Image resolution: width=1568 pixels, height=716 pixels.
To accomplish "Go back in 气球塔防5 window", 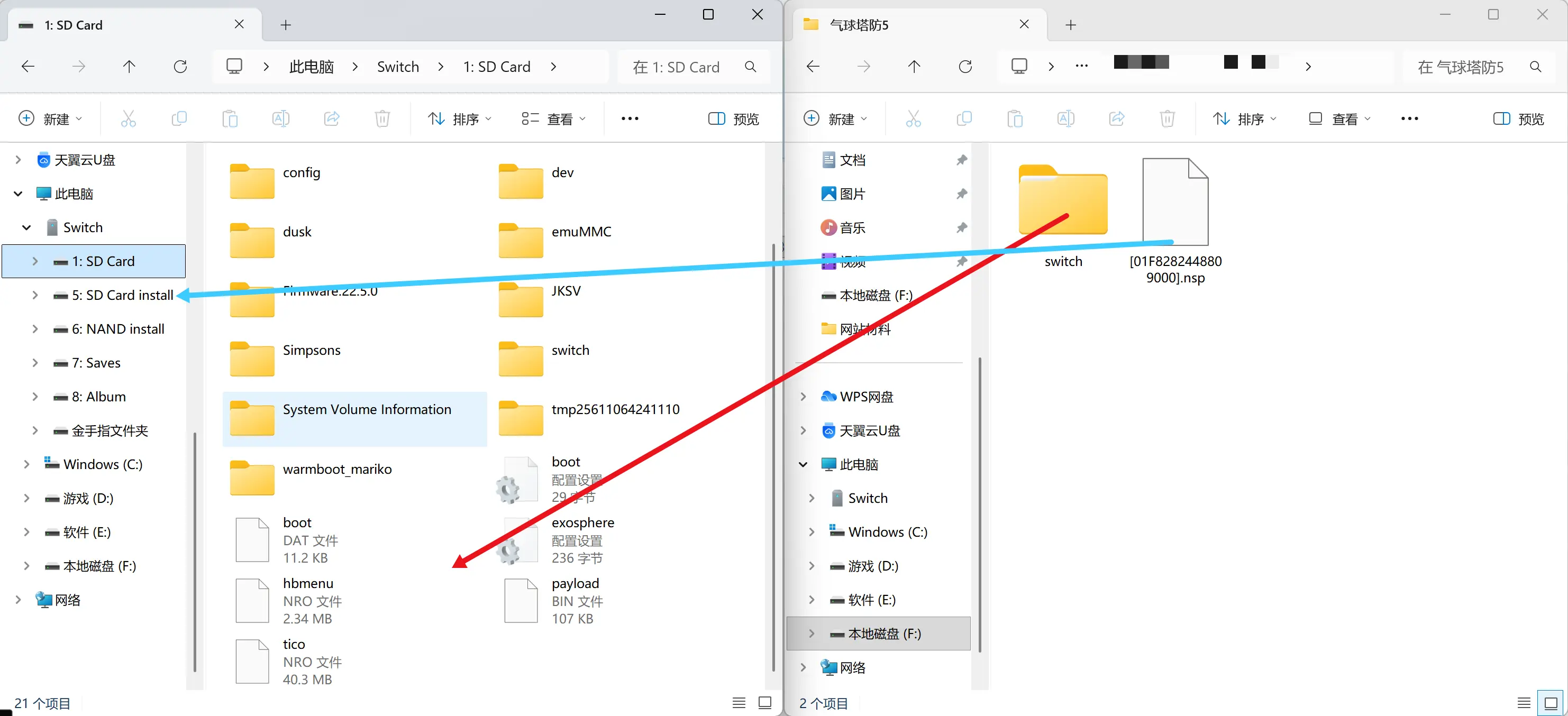I will [x=813, y=66].
